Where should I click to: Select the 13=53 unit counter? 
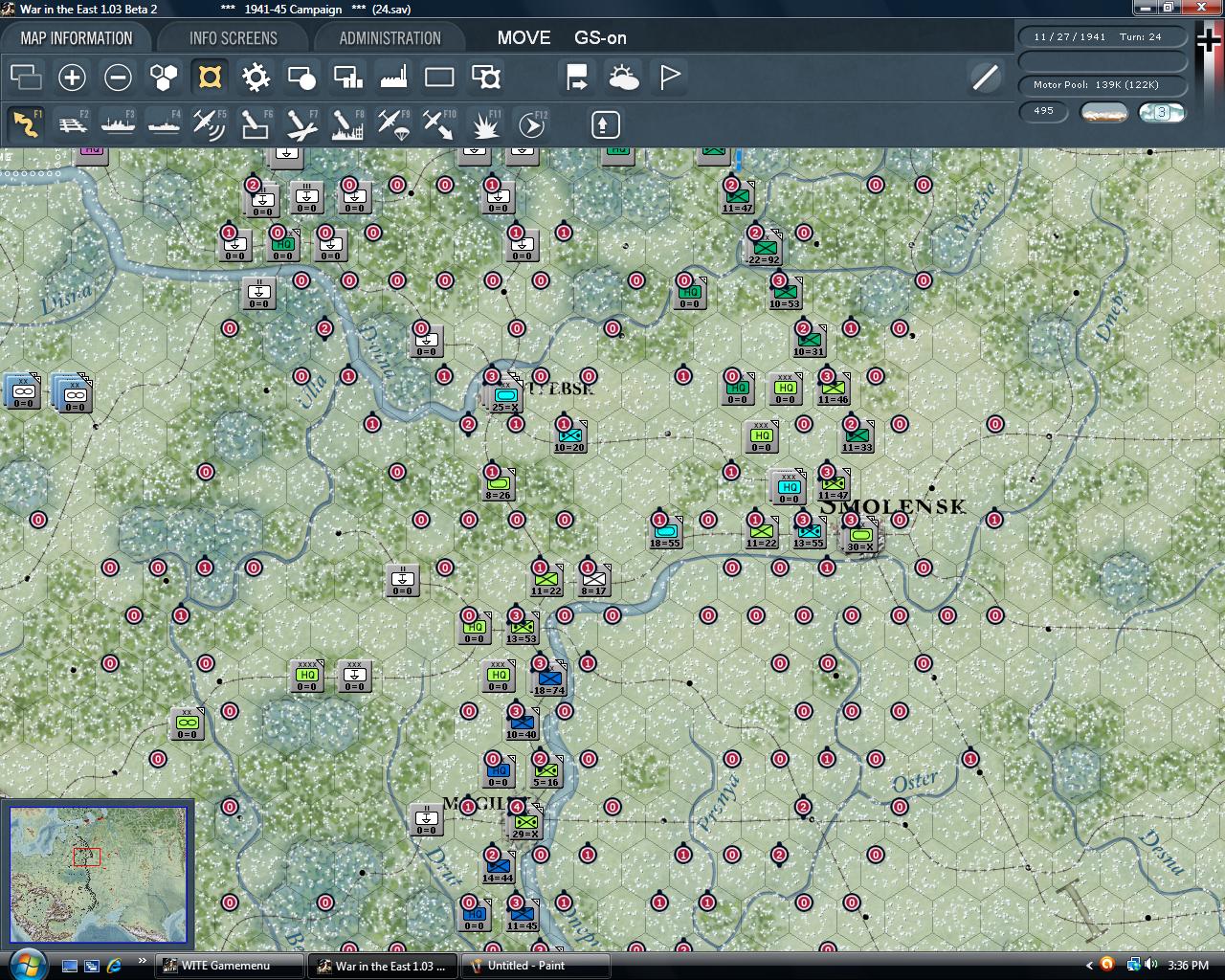coord(522,629)
